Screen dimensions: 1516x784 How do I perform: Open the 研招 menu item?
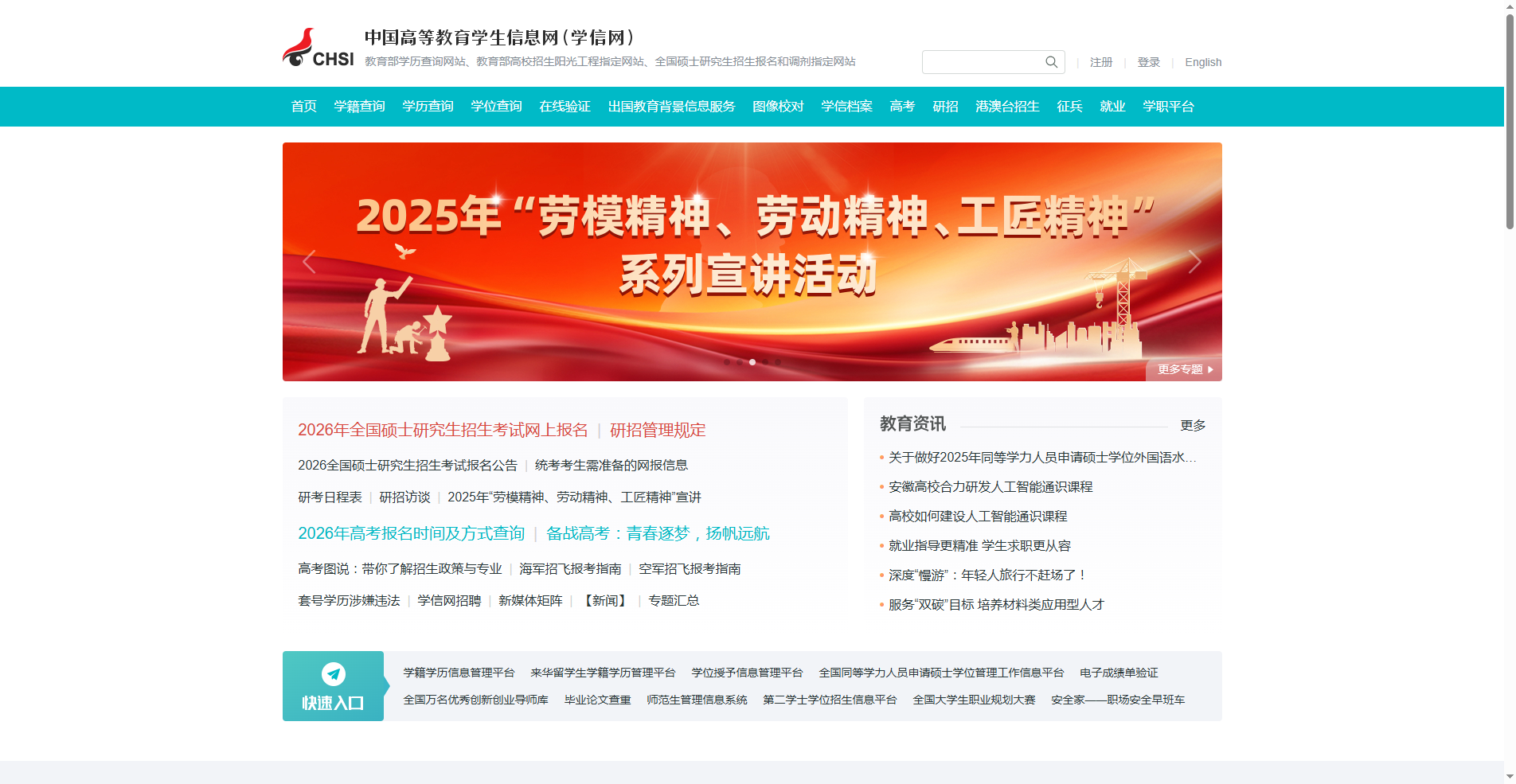click(x=944, y=106)
